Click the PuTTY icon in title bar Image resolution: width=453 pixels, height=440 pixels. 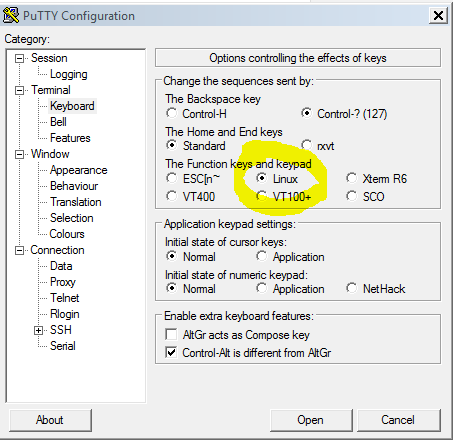(11, 15)
